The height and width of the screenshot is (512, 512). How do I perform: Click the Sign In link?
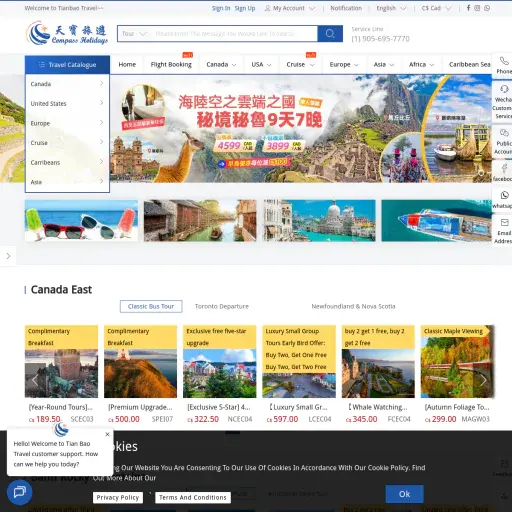click(x=221, y=8)
